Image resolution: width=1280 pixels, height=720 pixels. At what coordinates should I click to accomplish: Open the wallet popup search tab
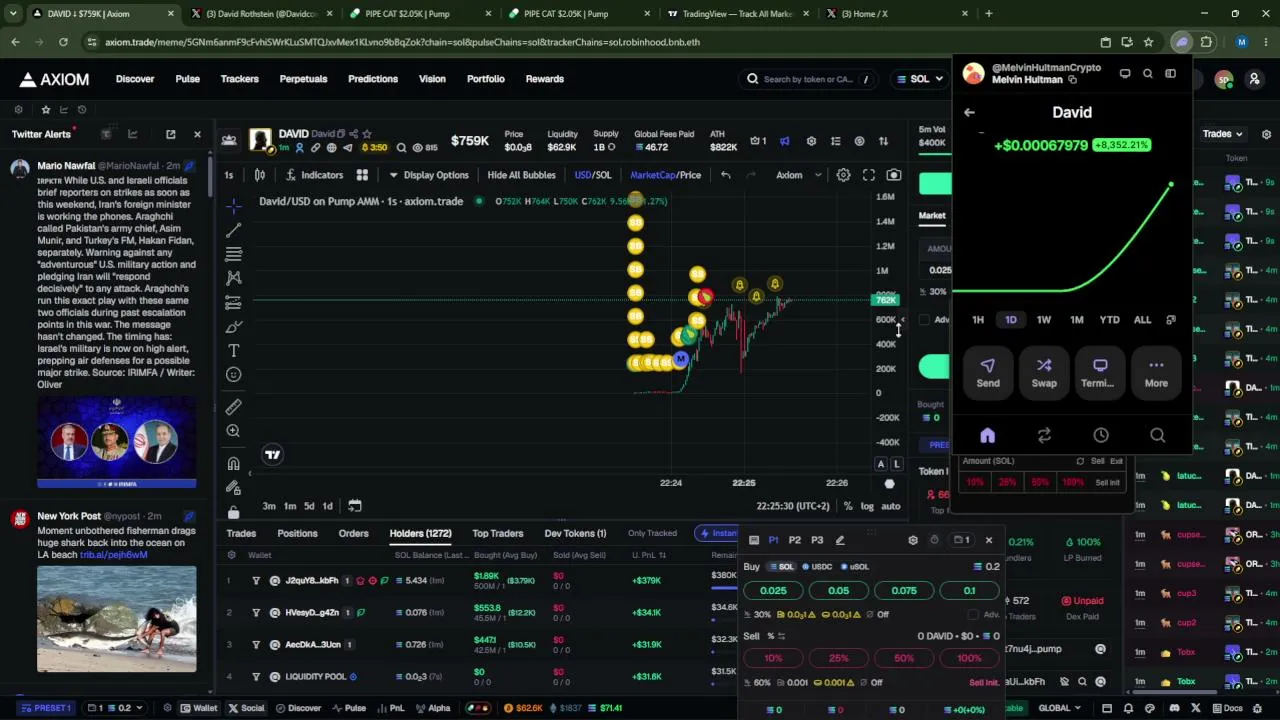point(1157,435)
